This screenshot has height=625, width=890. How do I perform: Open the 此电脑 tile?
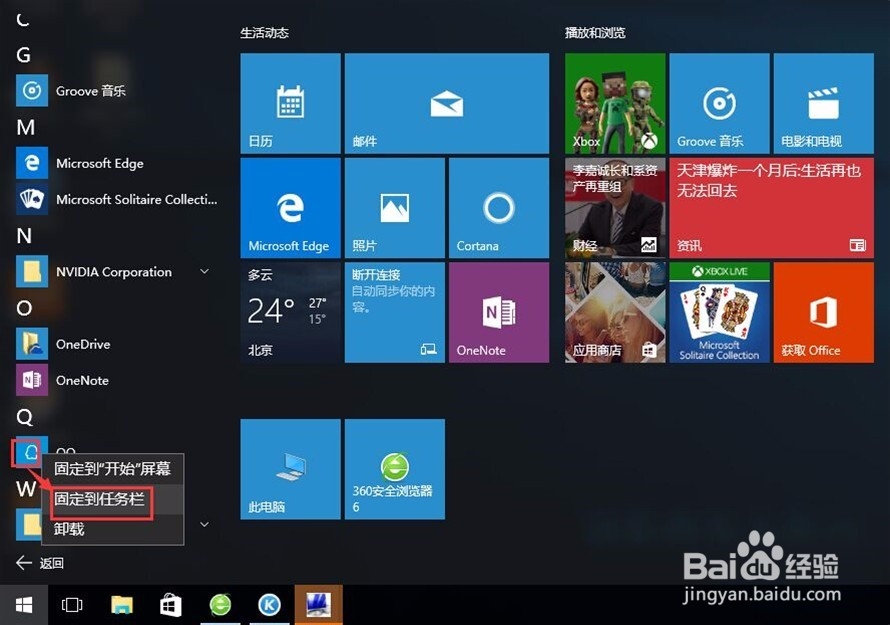pos(290,469)
